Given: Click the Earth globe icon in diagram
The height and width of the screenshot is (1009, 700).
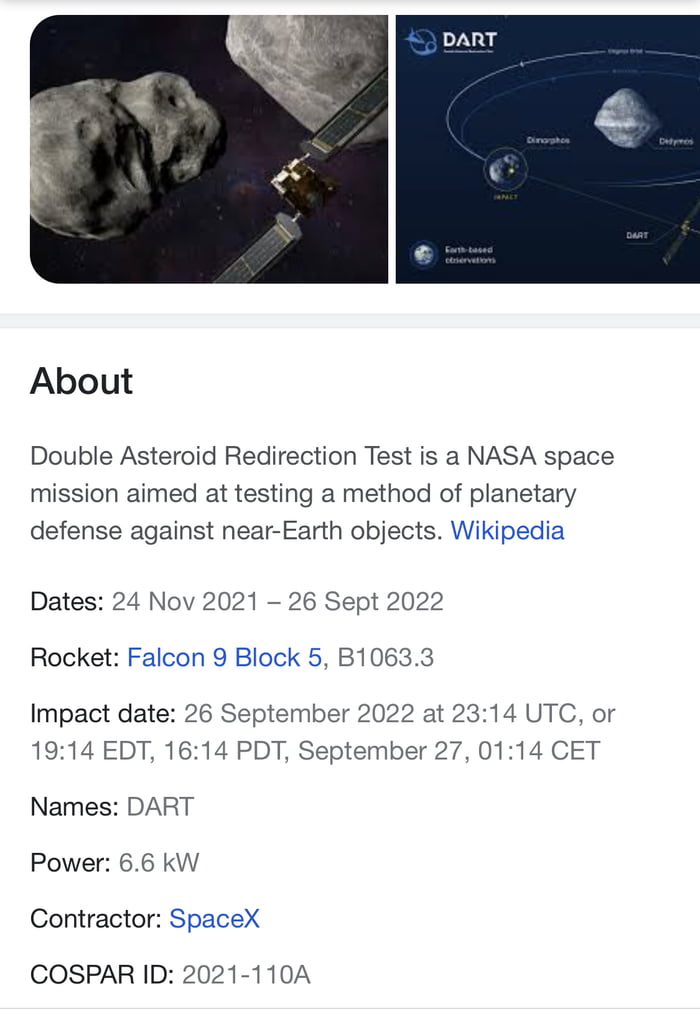Looking at the screenshot, I should (421, 254).
